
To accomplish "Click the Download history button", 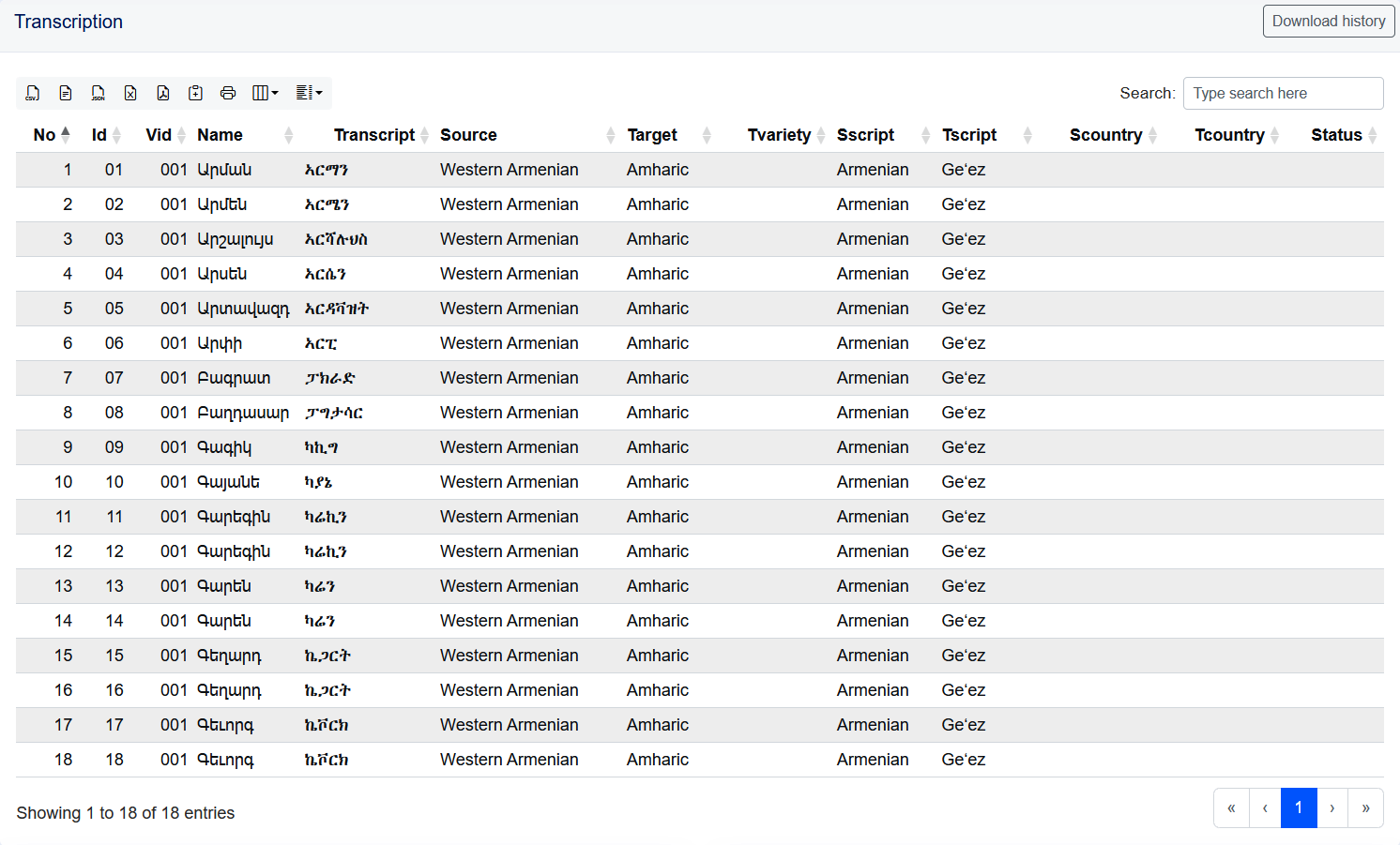I will (1329, 22).
